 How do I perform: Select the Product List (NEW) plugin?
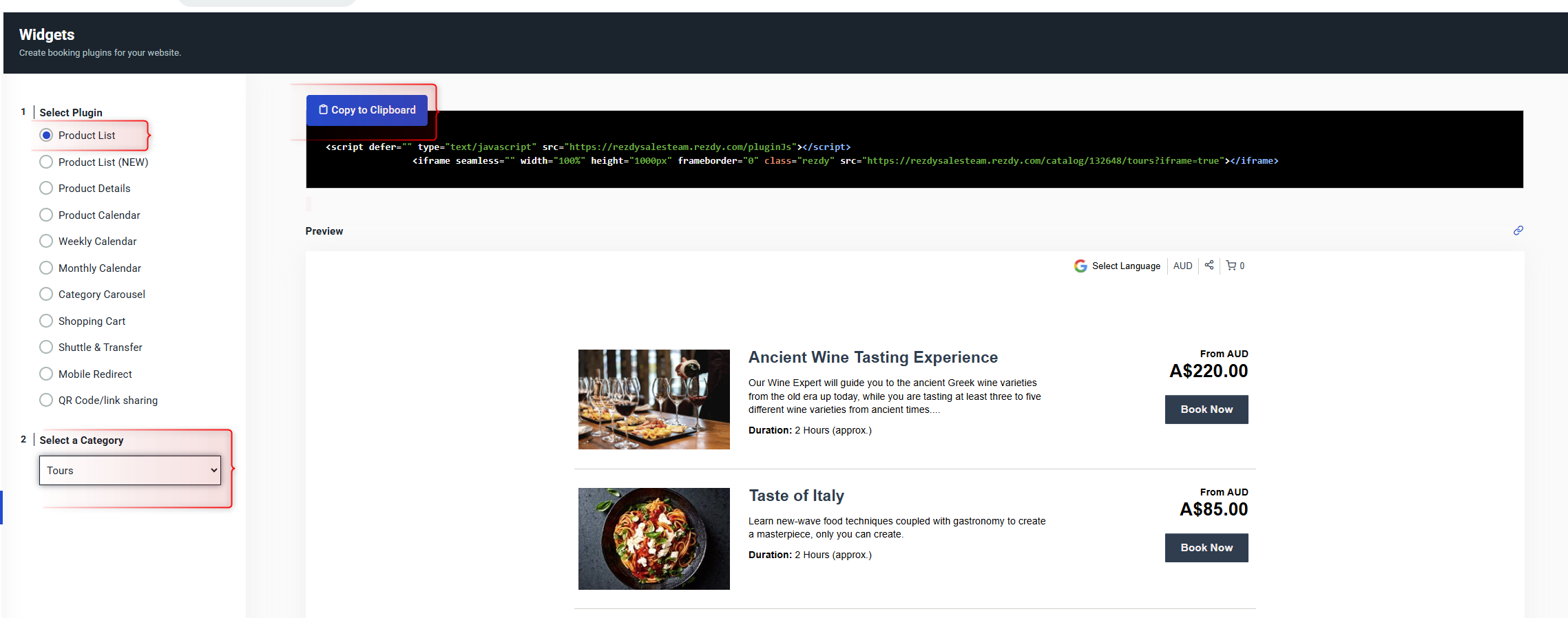click(46, 162)
